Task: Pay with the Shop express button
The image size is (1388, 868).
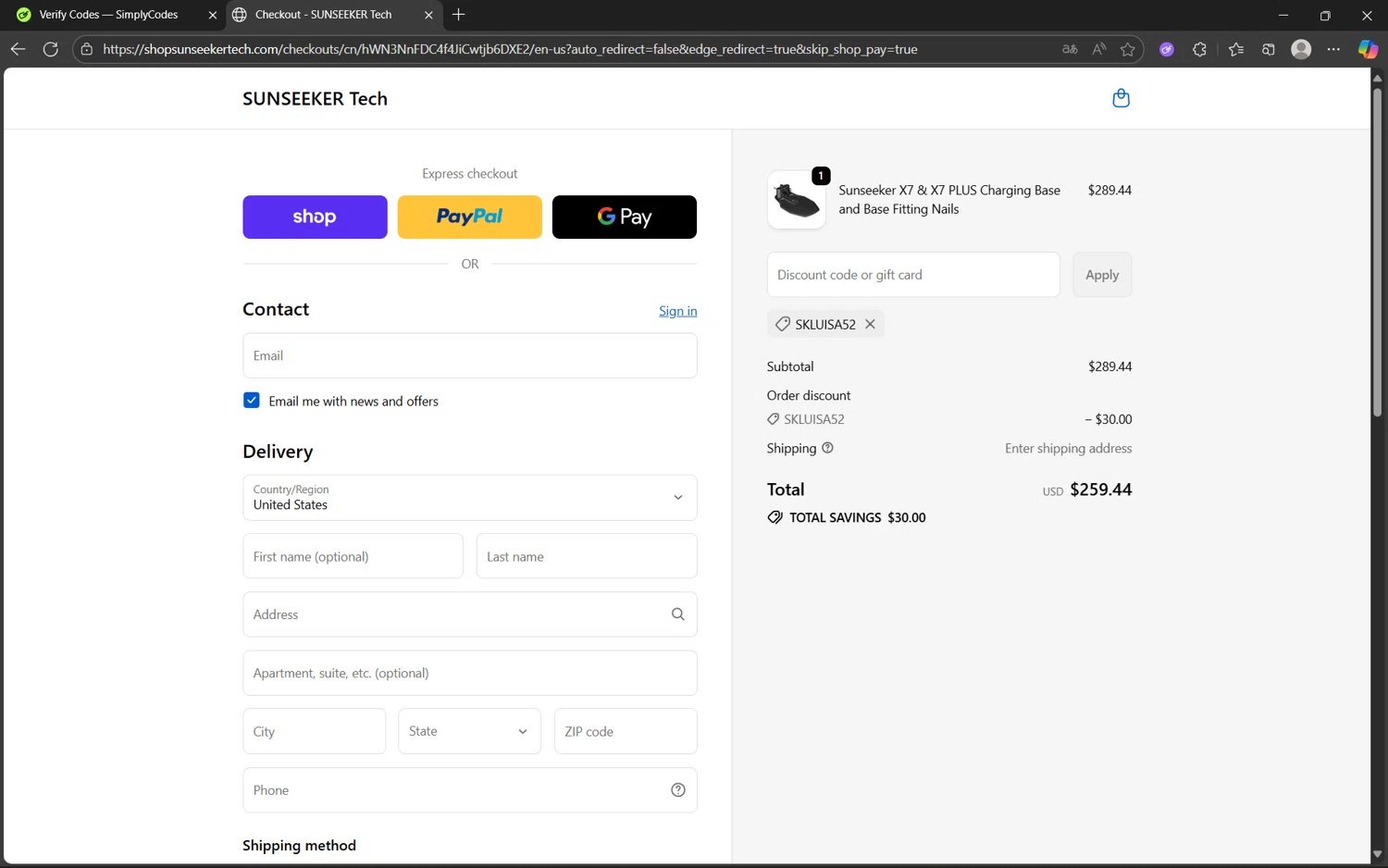Action: [x=315, y=217]
